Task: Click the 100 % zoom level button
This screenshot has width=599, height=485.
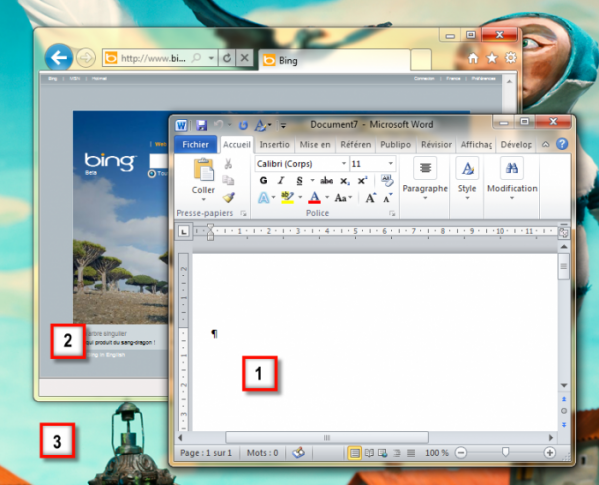Action: pyautogui.click(x=437, y=453)
